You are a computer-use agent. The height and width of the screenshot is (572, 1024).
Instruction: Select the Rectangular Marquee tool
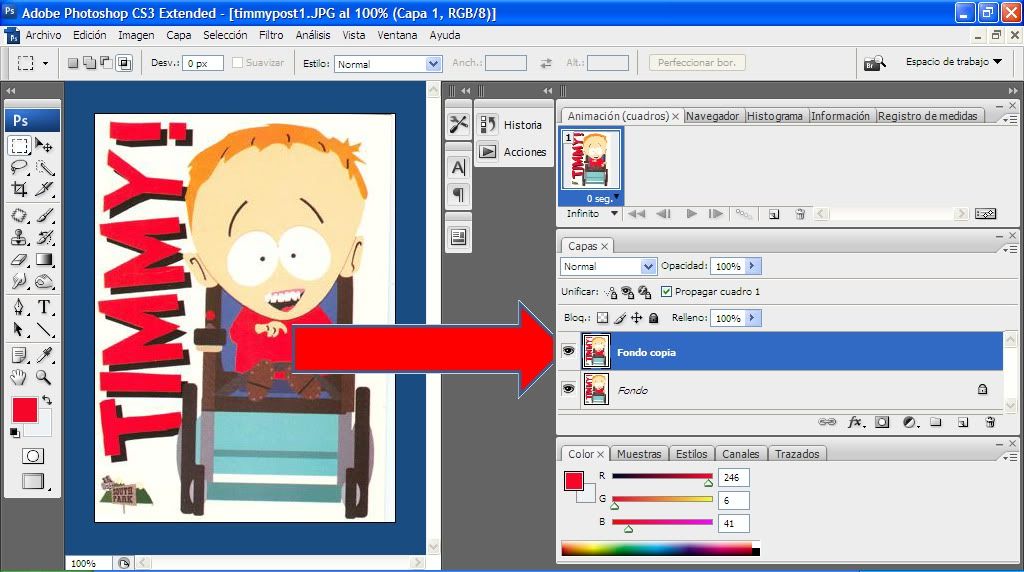pos(20,145)
